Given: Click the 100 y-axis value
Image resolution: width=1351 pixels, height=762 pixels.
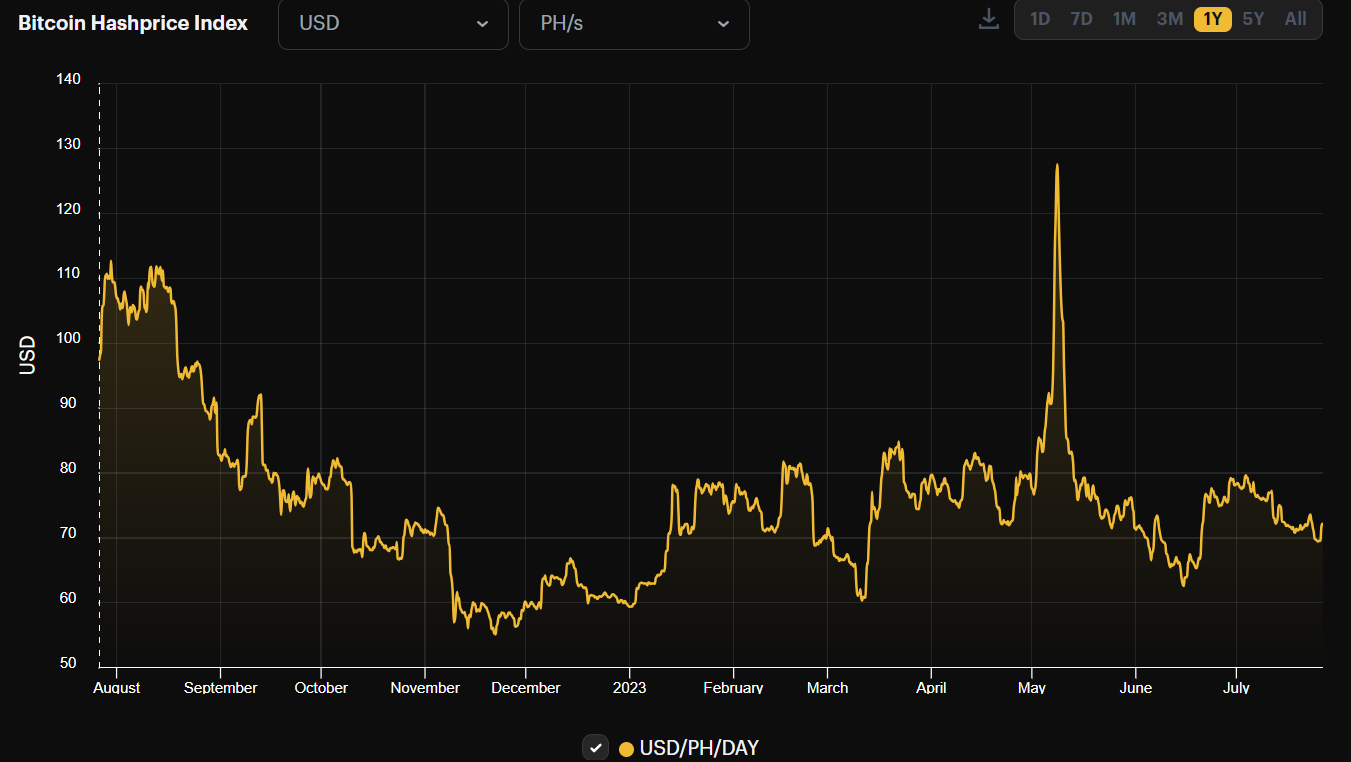Looking at the screenshot, I should [68, 338].
